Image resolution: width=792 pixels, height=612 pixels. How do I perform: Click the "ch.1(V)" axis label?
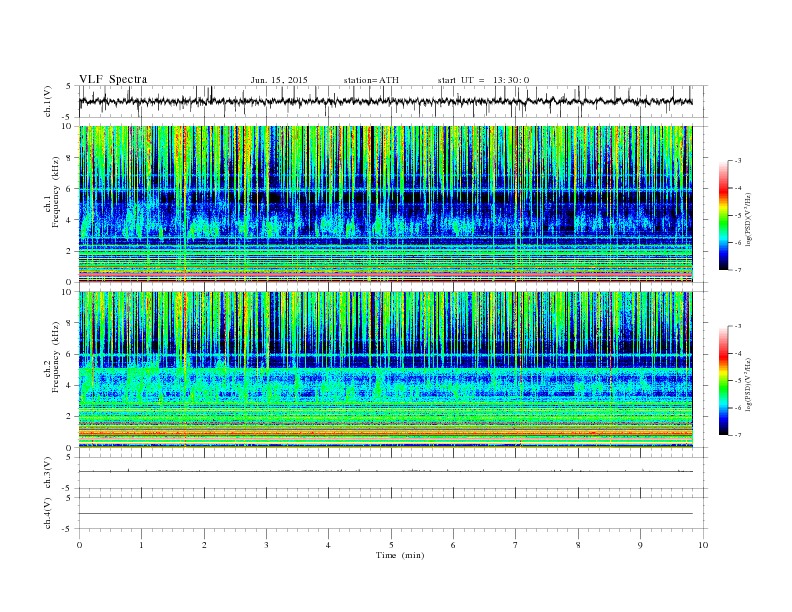point(48,101)
